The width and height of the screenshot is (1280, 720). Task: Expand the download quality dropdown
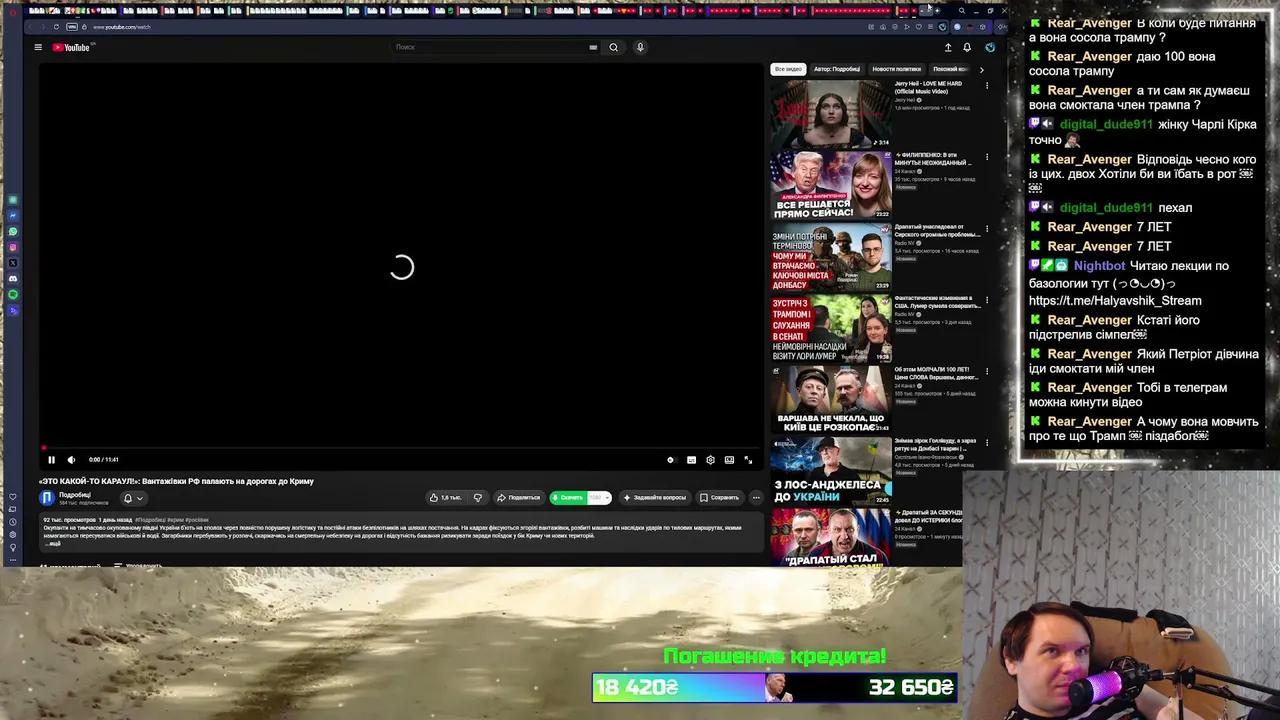click(x=598, y=497)
